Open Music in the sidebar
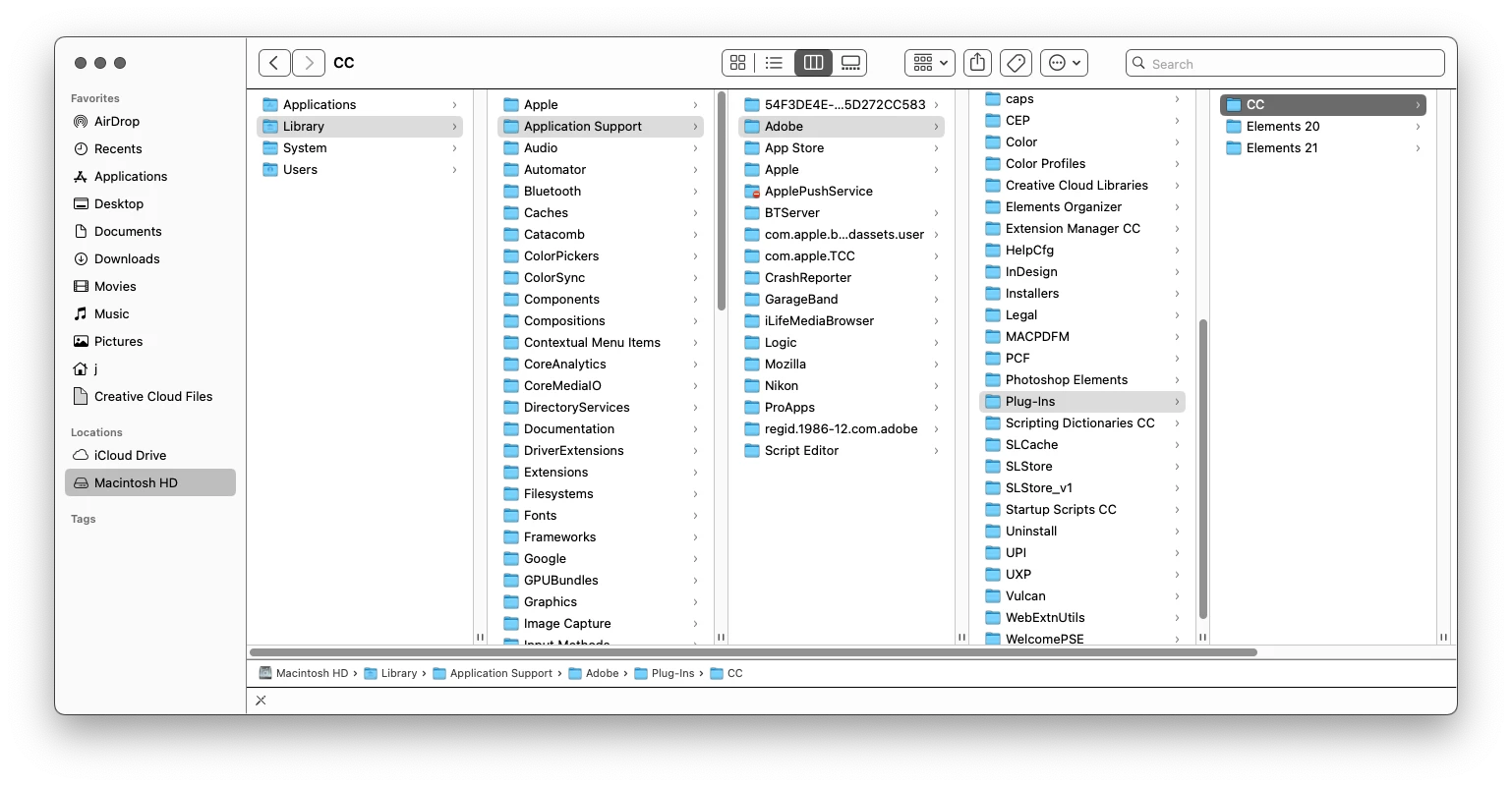Screen dimensions: 1512x787 pyautogui.click(x=150, y=314)
